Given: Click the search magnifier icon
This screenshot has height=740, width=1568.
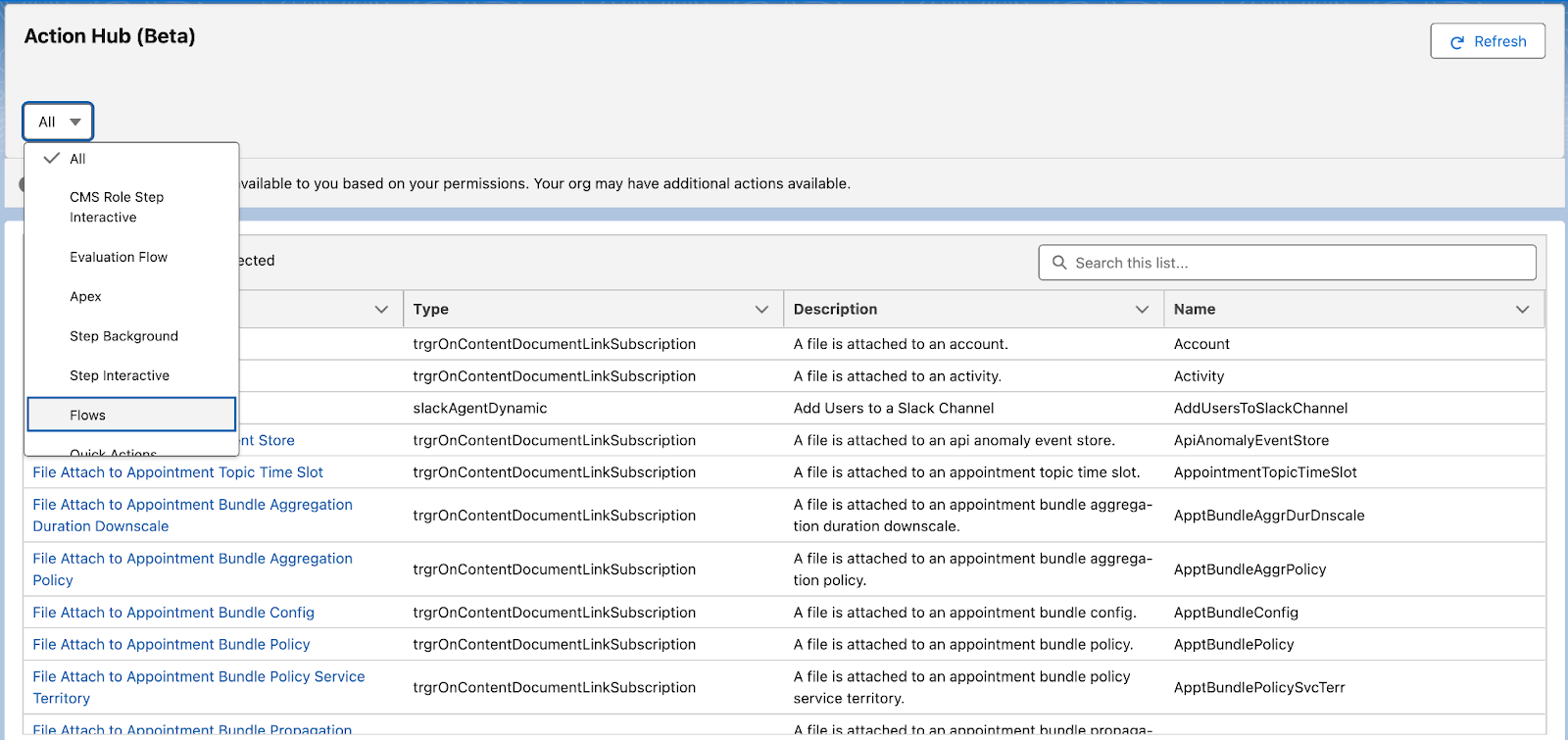Looking at the screenshot, I should pyautogui.click(x=1059, y=263).
